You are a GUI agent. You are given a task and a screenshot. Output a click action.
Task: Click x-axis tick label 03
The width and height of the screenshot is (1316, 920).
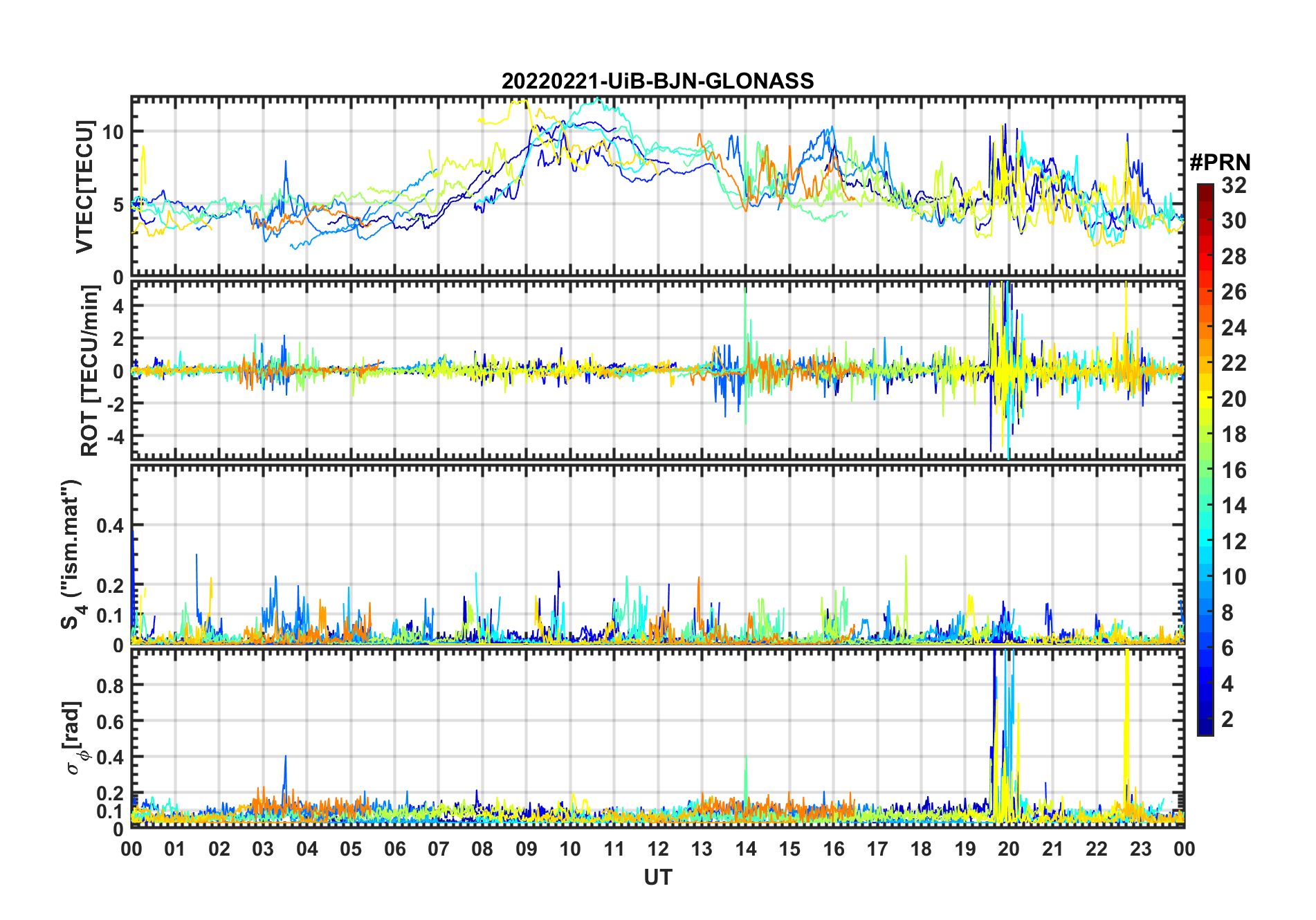click(x=263, y=849)
